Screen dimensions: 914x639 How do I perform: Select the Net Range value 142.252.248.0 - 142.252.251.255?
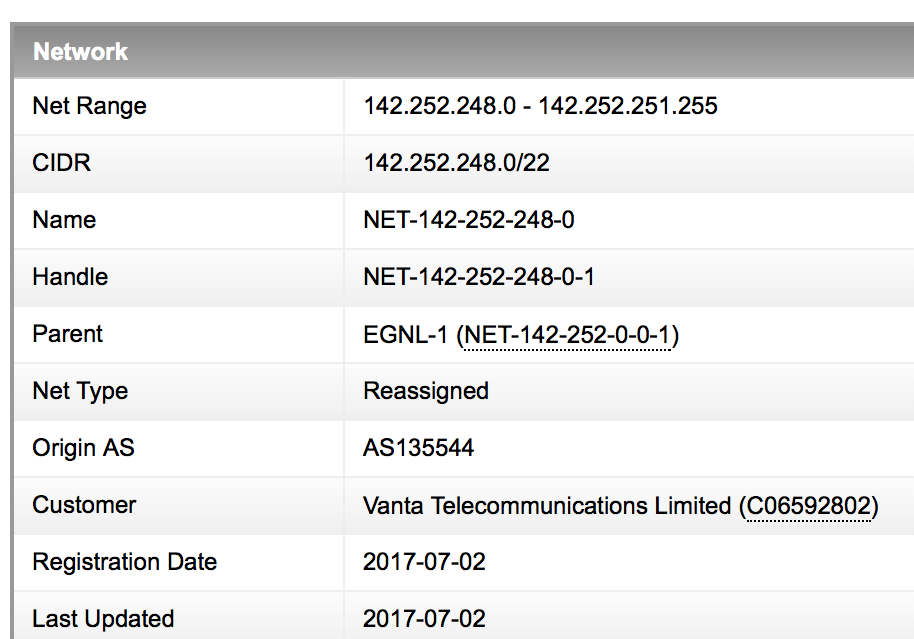[540, 106]
